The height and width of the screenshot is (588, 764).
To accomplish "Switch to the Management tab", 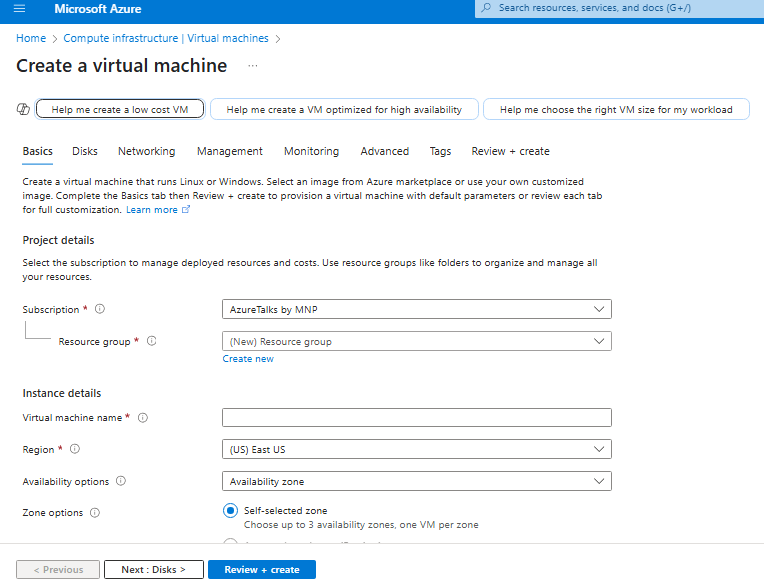I will pos(229,152).
